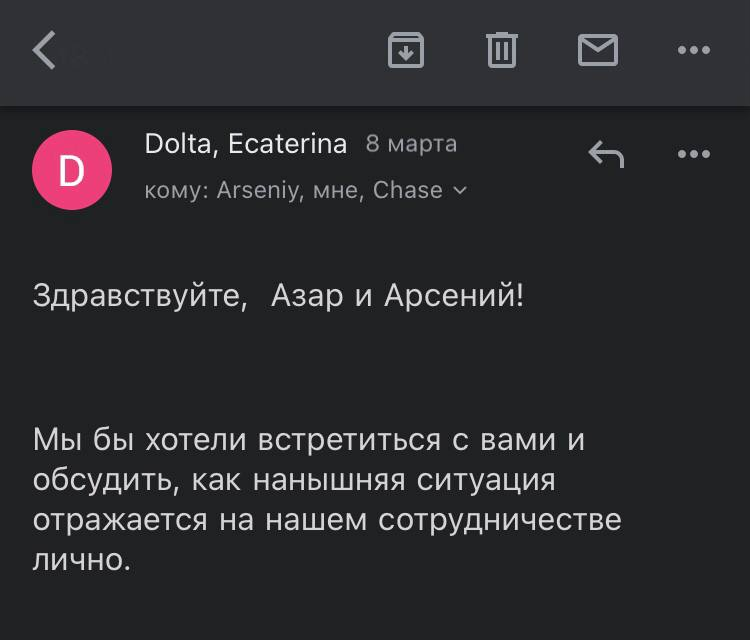Go back using the left chevron

click(44, 49)
